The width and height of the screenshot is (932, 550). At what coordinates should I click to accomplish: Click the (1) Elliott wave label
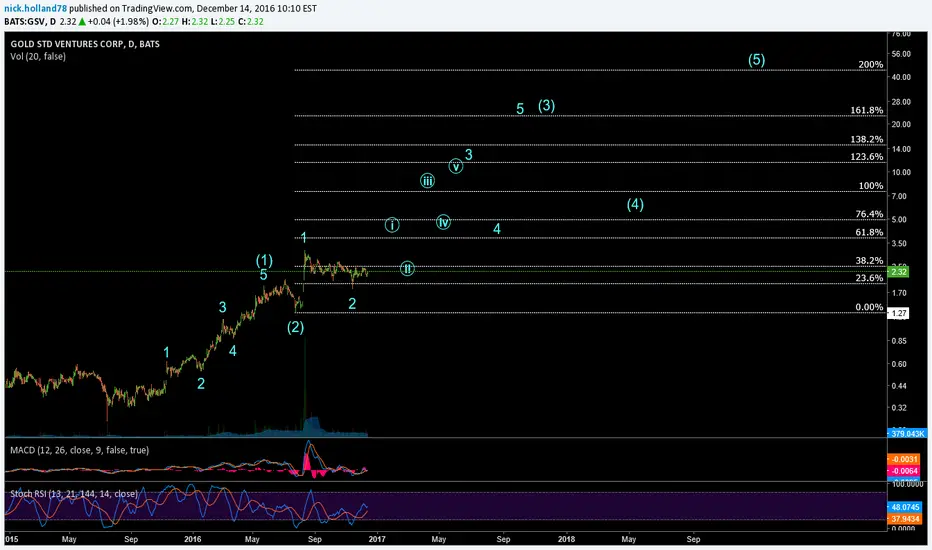[x=265, y=260]
